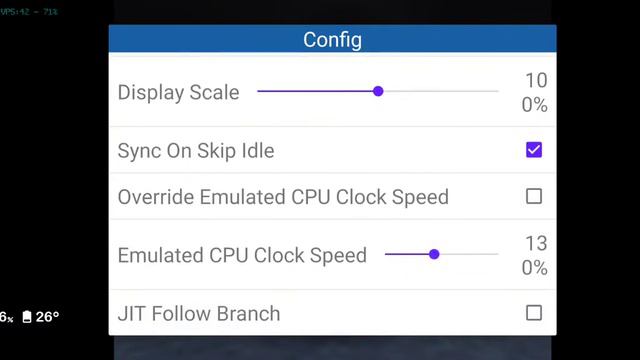
Task: Click the 130% clock speed value
Action: click(x=535, y=256)
